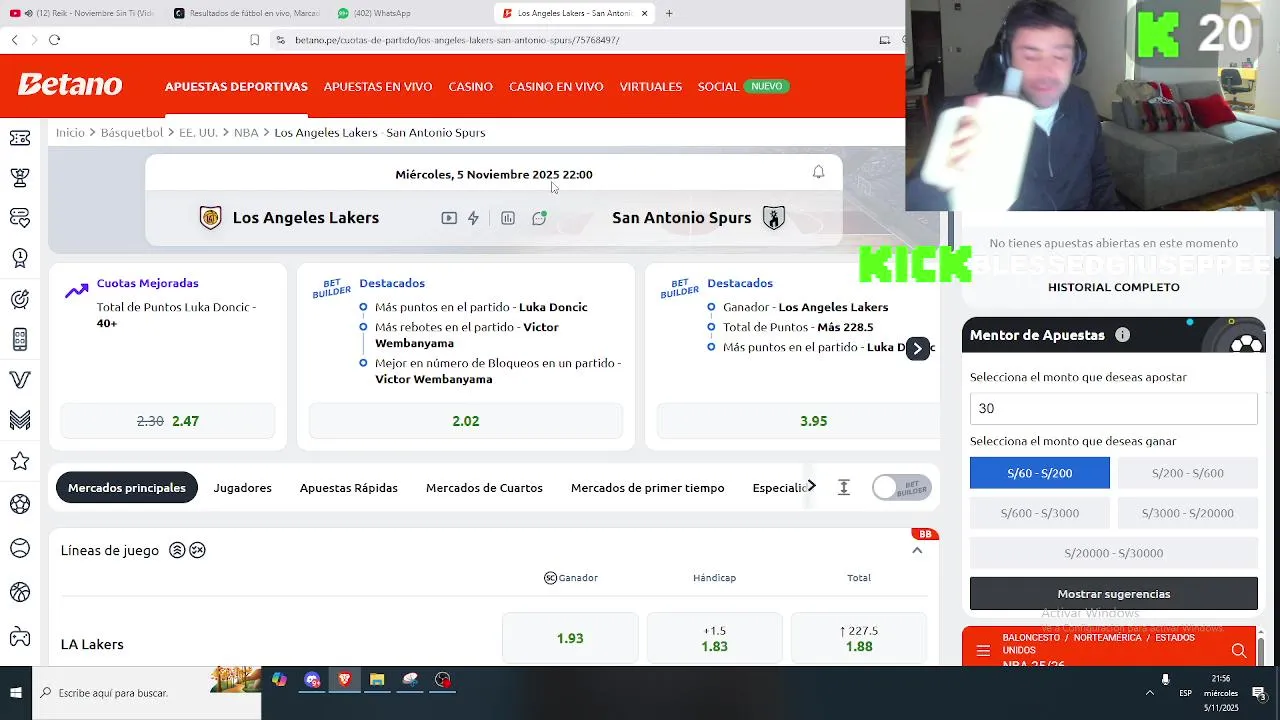Click the search magnifier in bottom-right panel
Screen dimensions: 1280x720
[x=1239, y=651]
